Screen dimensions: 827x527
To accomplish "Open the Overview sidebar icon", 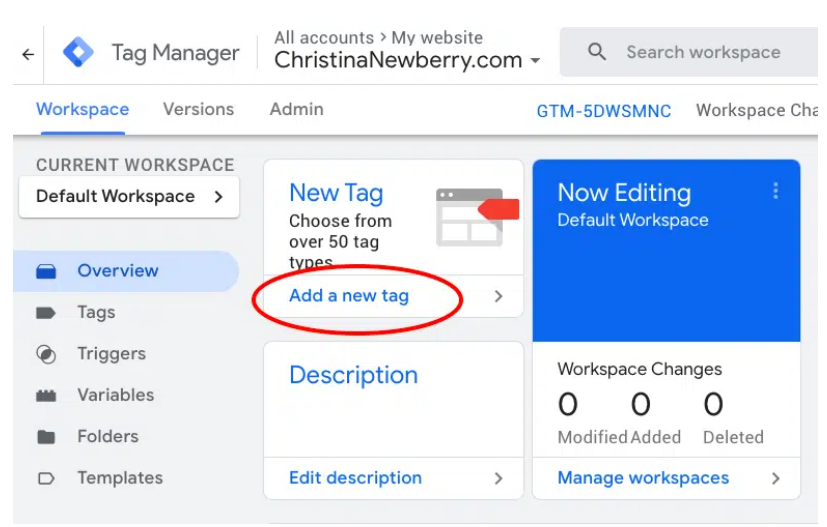I will pos(46,271).
